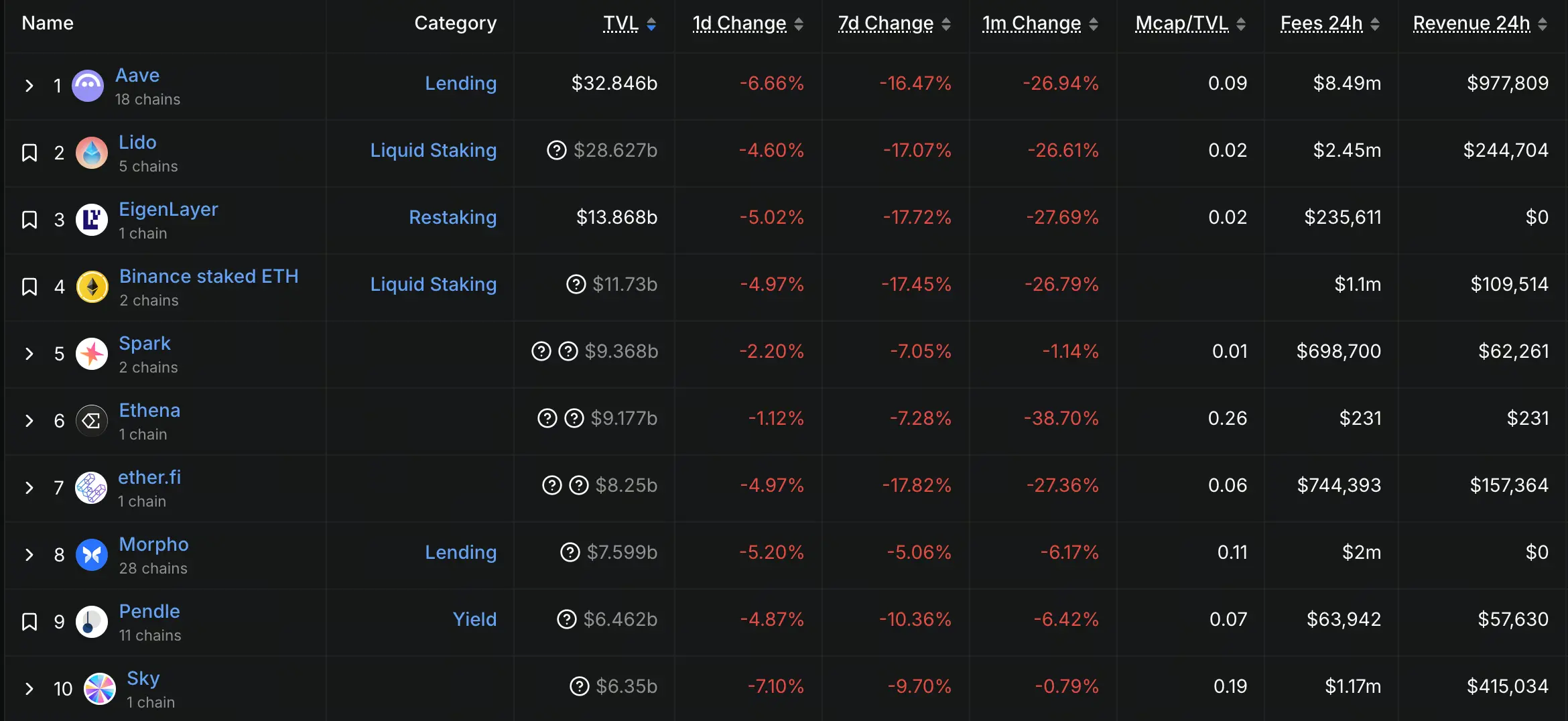Open the question mark tooltip beside Lido's TVL

(x=556, y=150)
